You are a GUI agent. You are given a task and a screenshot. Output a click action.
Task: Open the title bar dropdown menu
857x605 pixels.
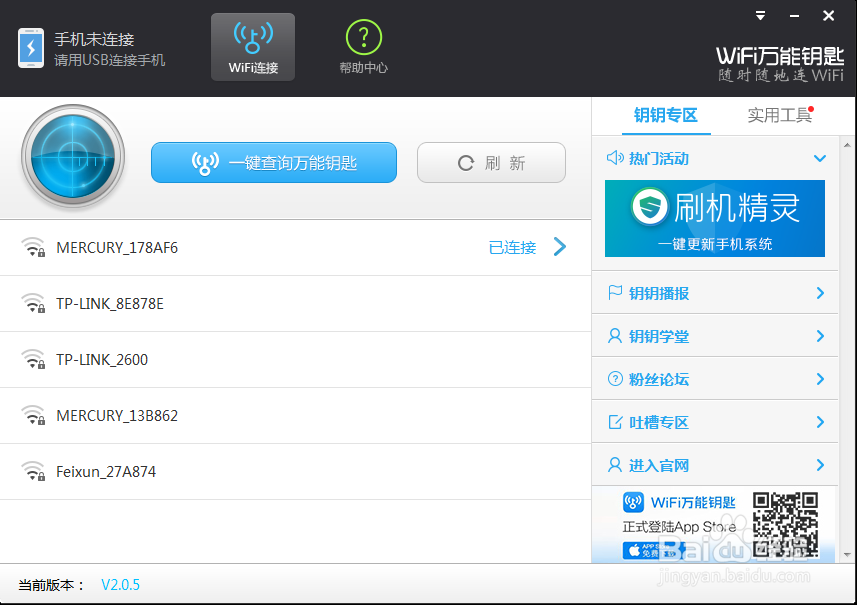(760, 16)
